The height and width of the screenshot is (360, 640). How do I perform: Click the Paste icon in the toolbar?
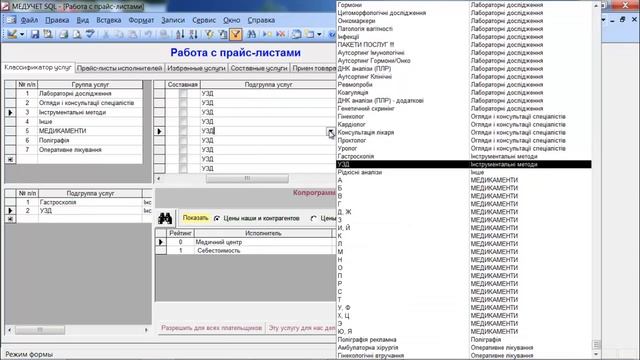click(133, 35)
